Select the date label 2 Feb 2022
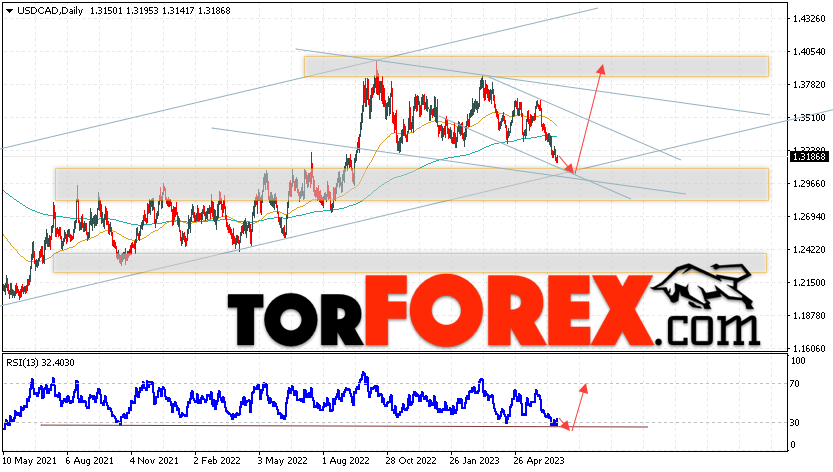833x472 pixels. (x=217, y=460)
